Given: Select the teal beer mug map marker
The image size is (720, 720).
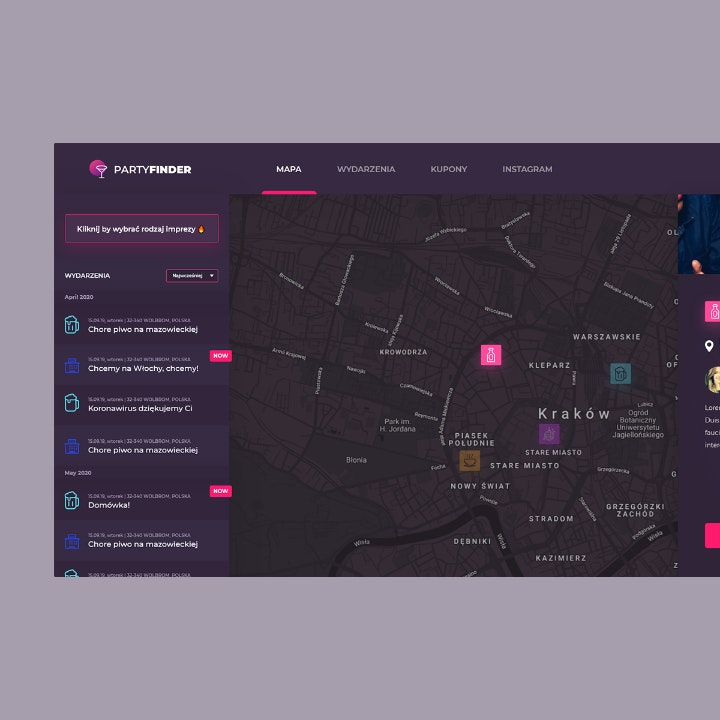Looking at the screenshot, I should (x=620, y=373).
